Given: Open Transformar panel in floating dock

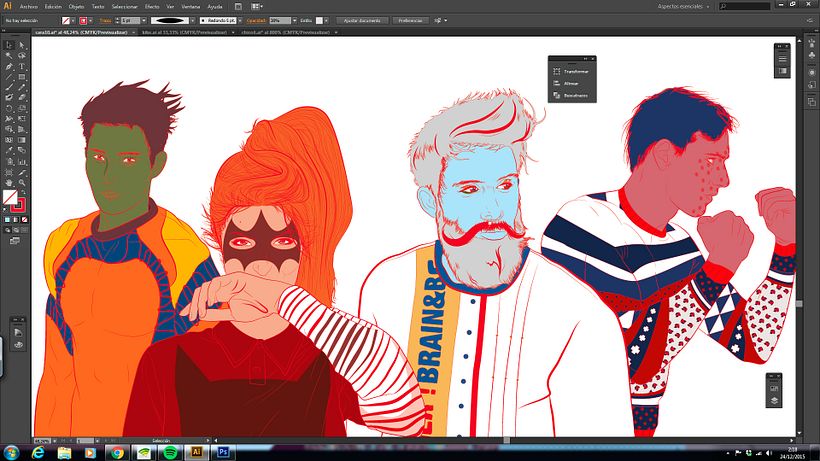Looking at the screenshot, I should click(x=572, y=72).
